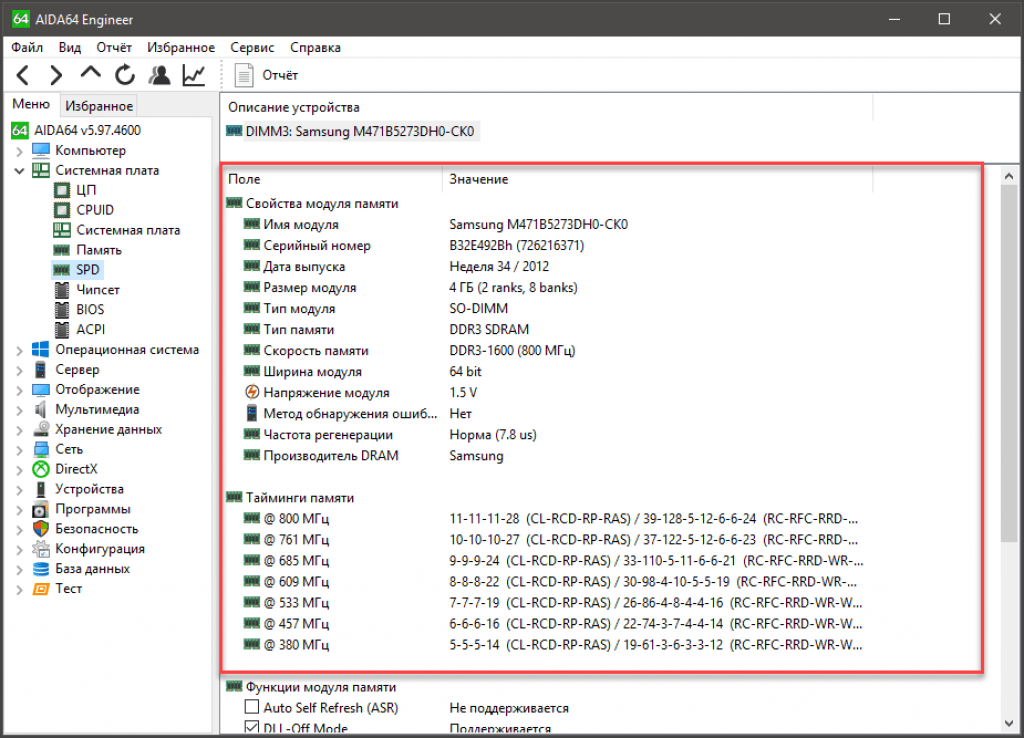
Task: Toggle the Auto Self Refresh (ASR) checkbox
Action: pos(251,707)
